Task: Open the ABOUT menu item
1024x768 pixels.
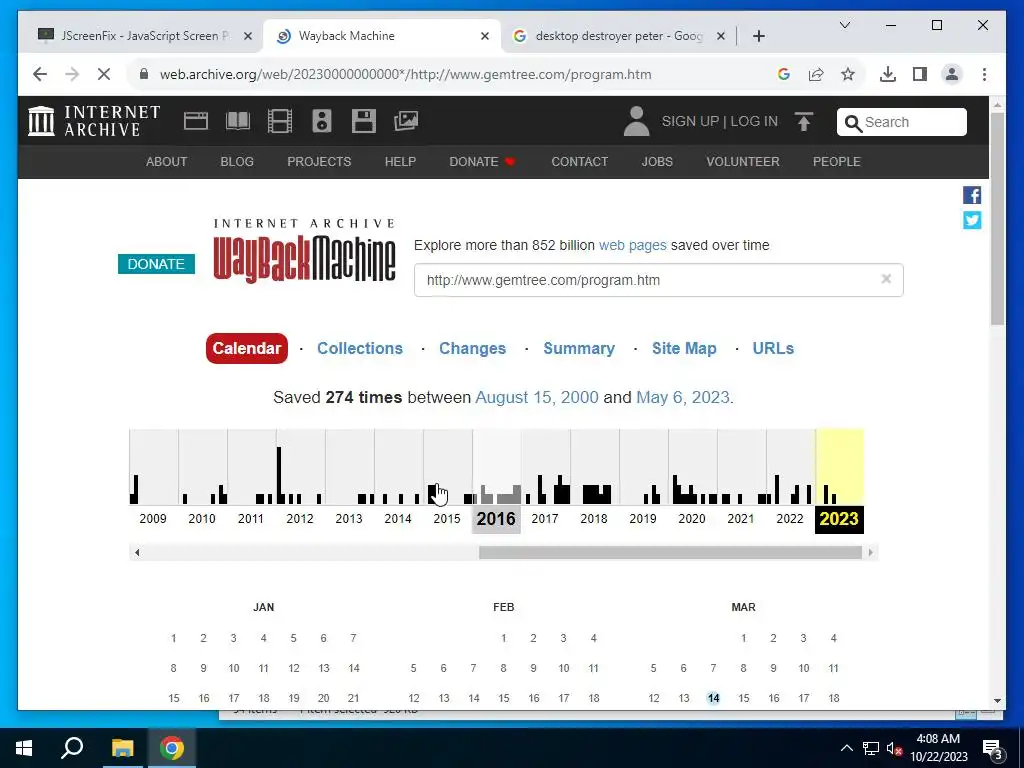Action: [x=167, y=161]
